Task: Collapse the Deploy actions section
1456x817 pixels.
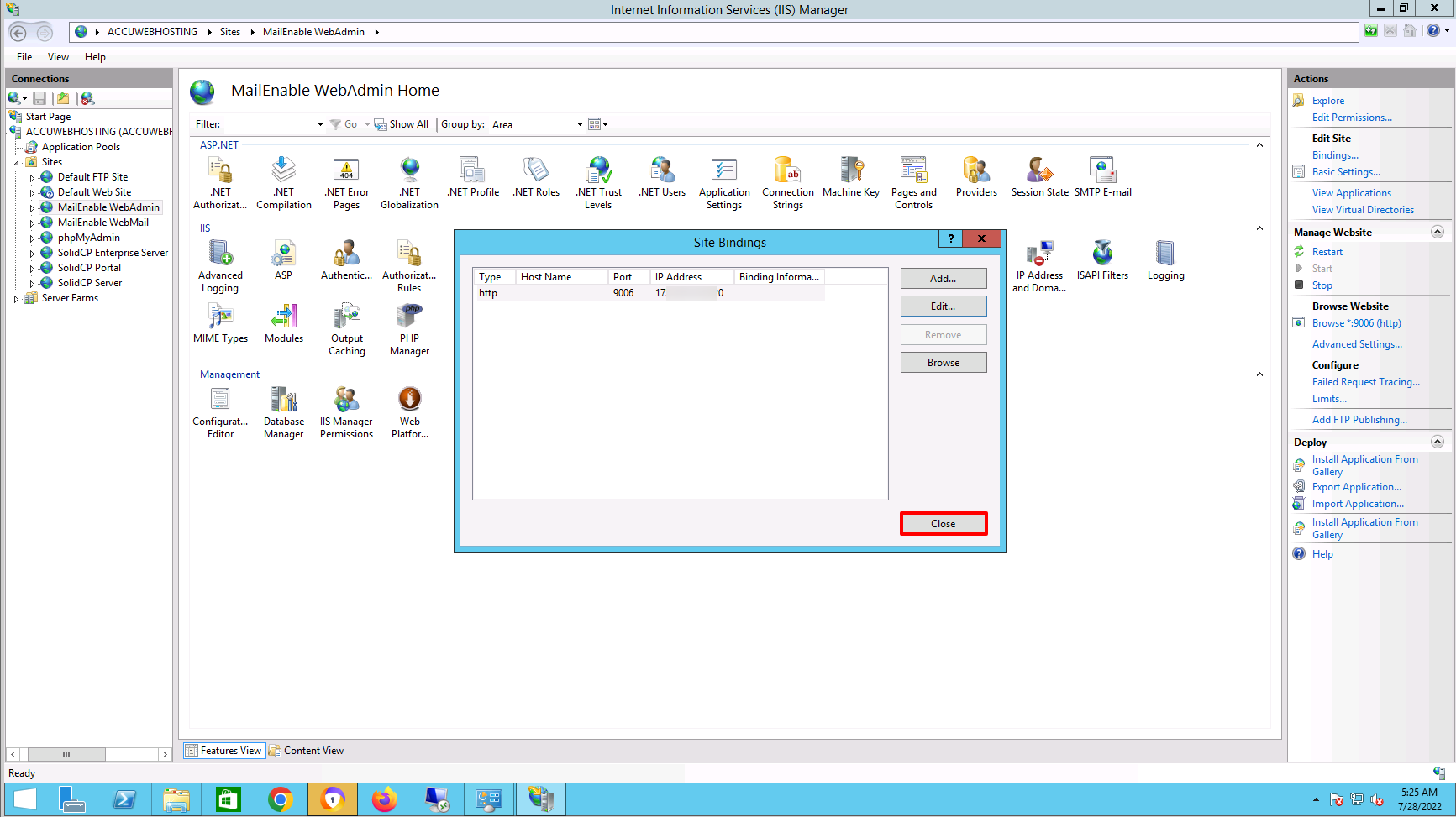Action: coord(1438,442)
